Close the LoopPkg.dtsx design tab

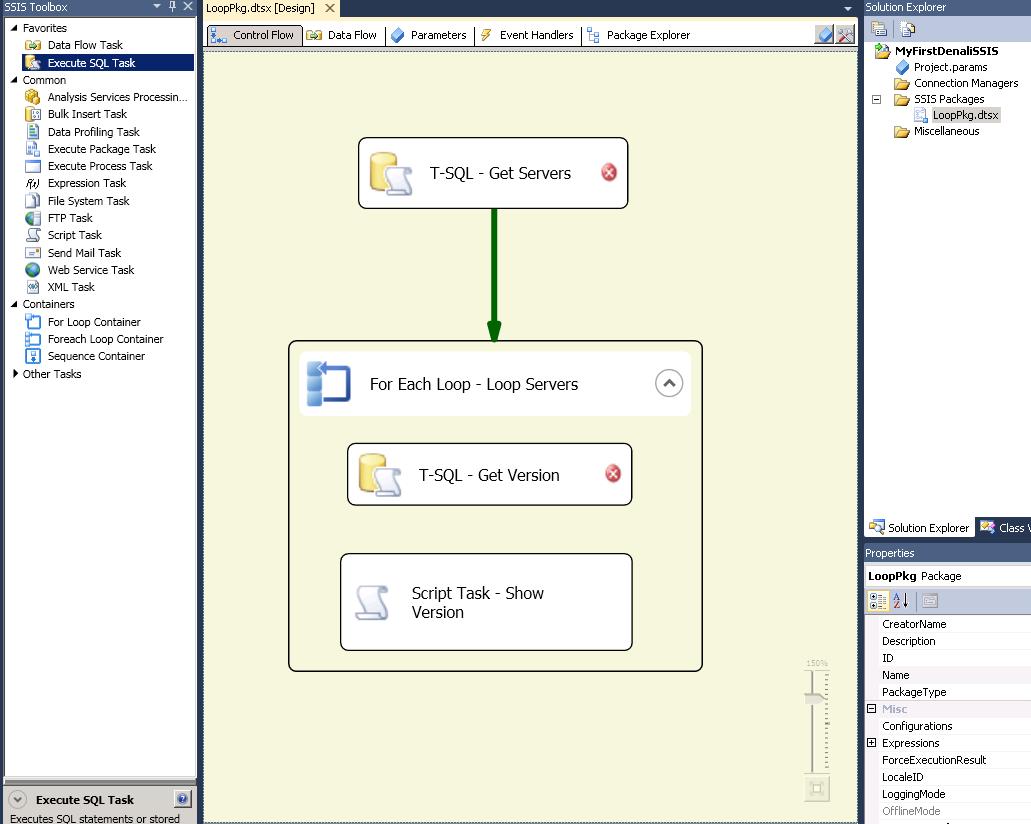pyautogui.click(x=330, y=8)
